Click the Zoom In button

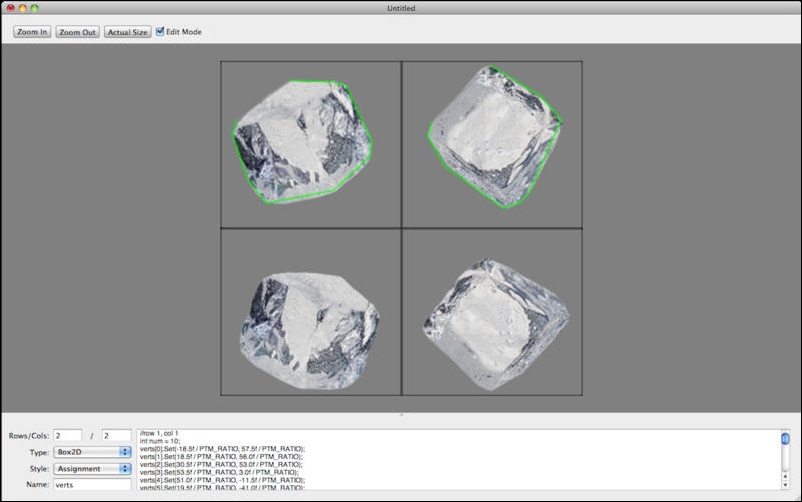[32, 32]
